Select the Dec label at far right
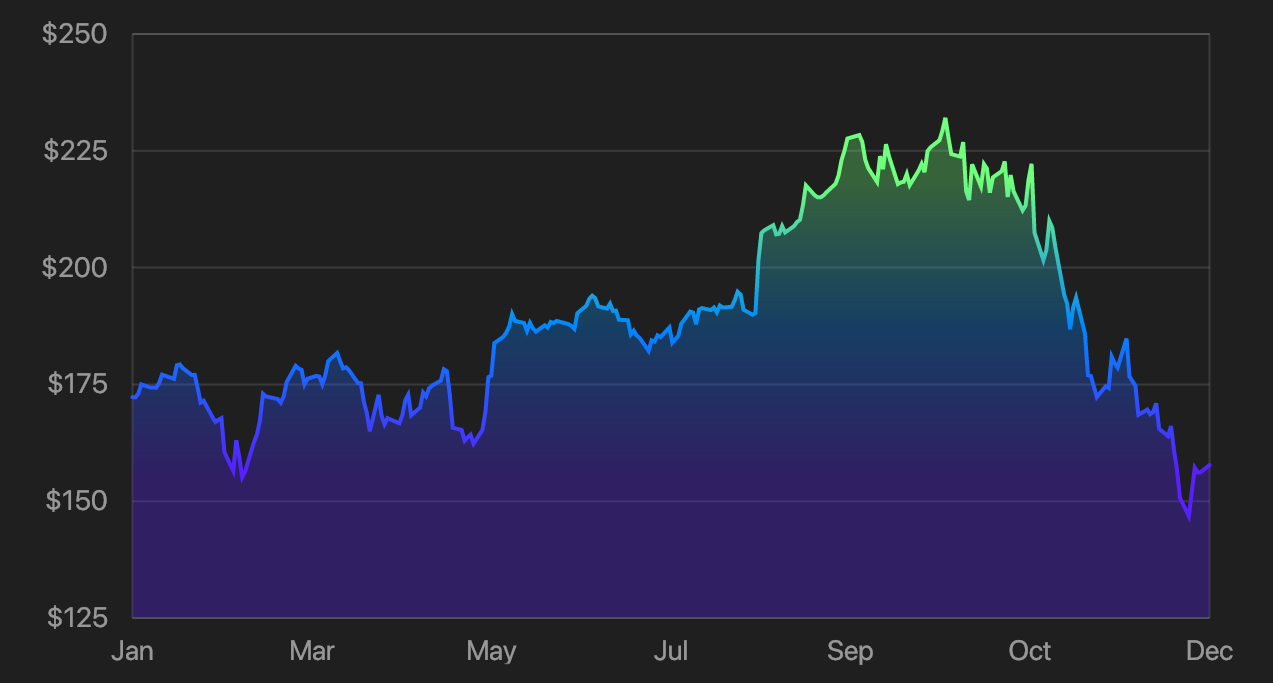This screenshot has width=1273, height=683. (1210, 651)
